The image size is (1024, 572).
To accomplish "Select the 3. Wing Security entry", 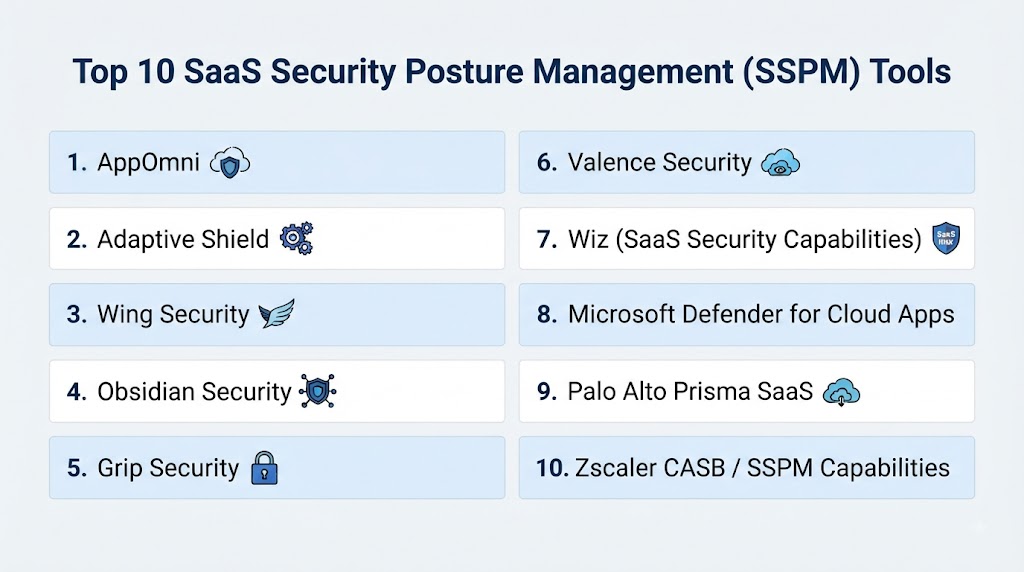I will click(277, 315).
